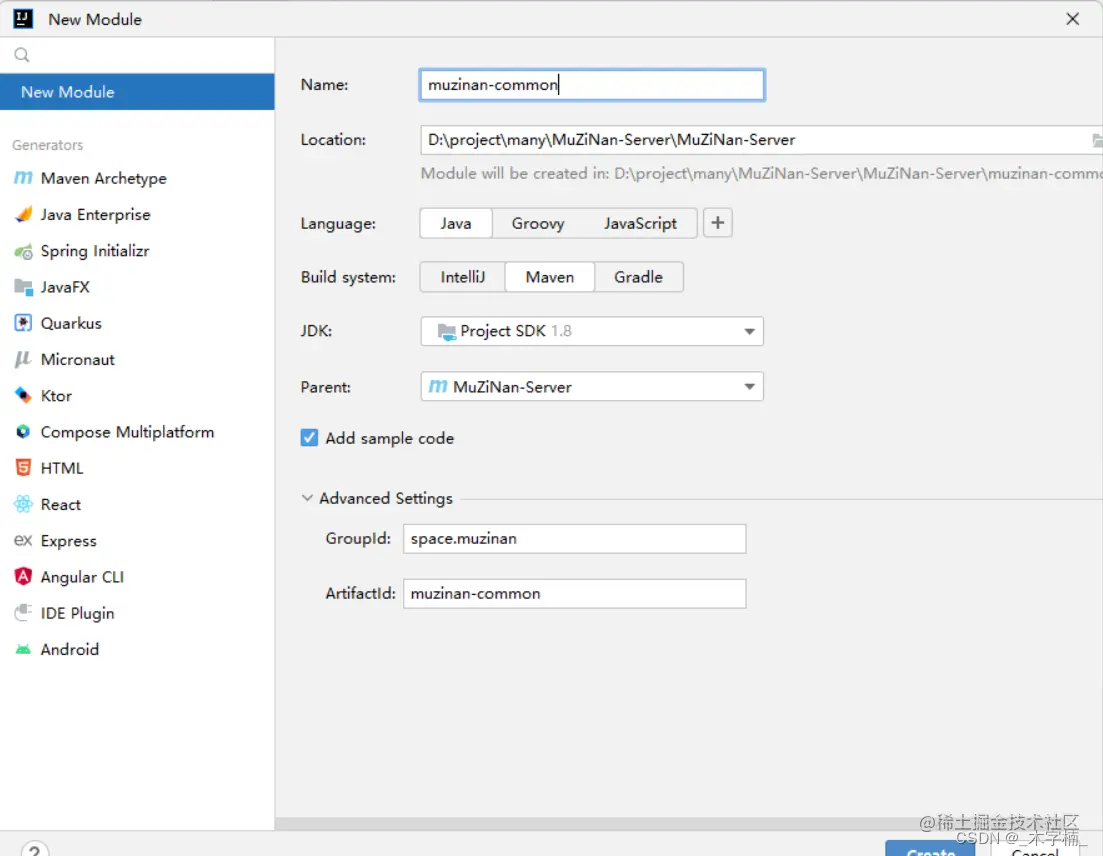Viewport: 1103px width, 856px height.
Task: Click the Java Enterprise flame icon
Action: 23,215
